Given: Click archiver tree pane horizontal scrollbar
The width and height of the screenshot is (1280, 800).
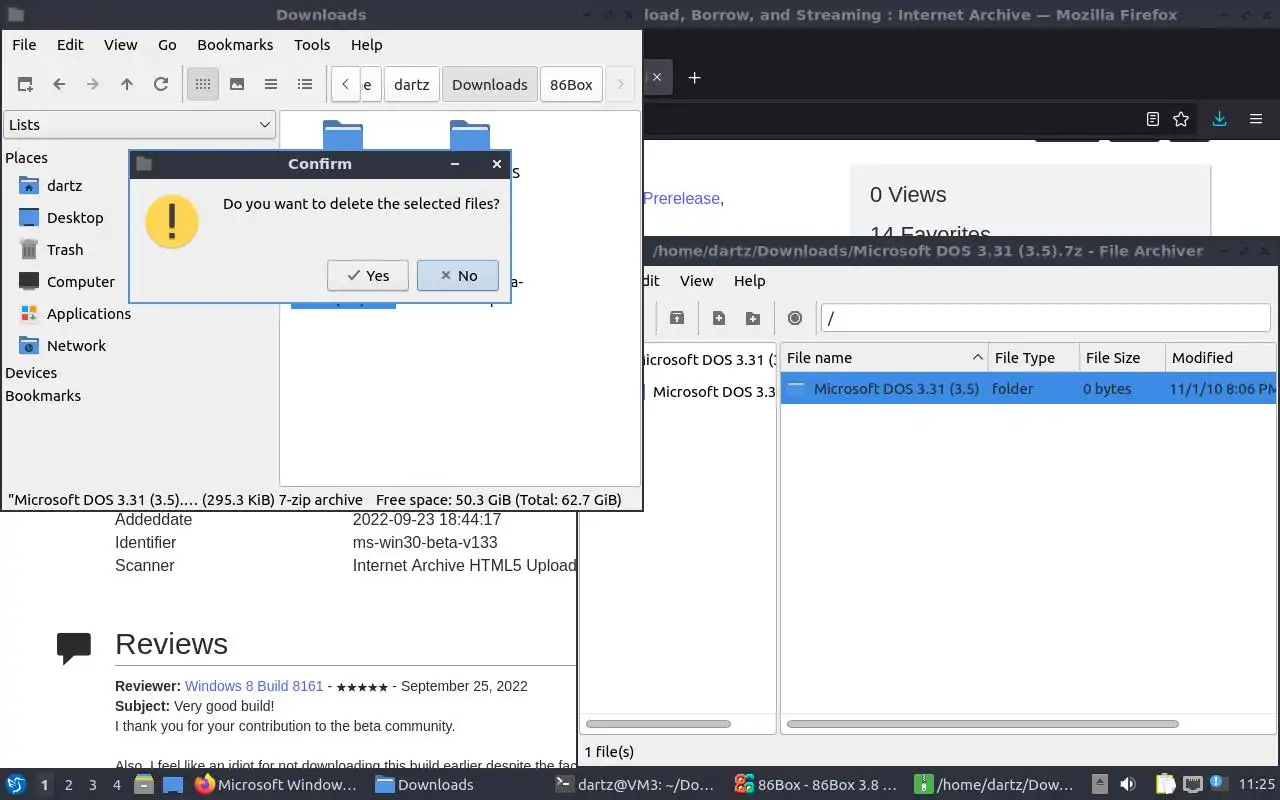Looking at the screenshot, I should click(658, 724).
